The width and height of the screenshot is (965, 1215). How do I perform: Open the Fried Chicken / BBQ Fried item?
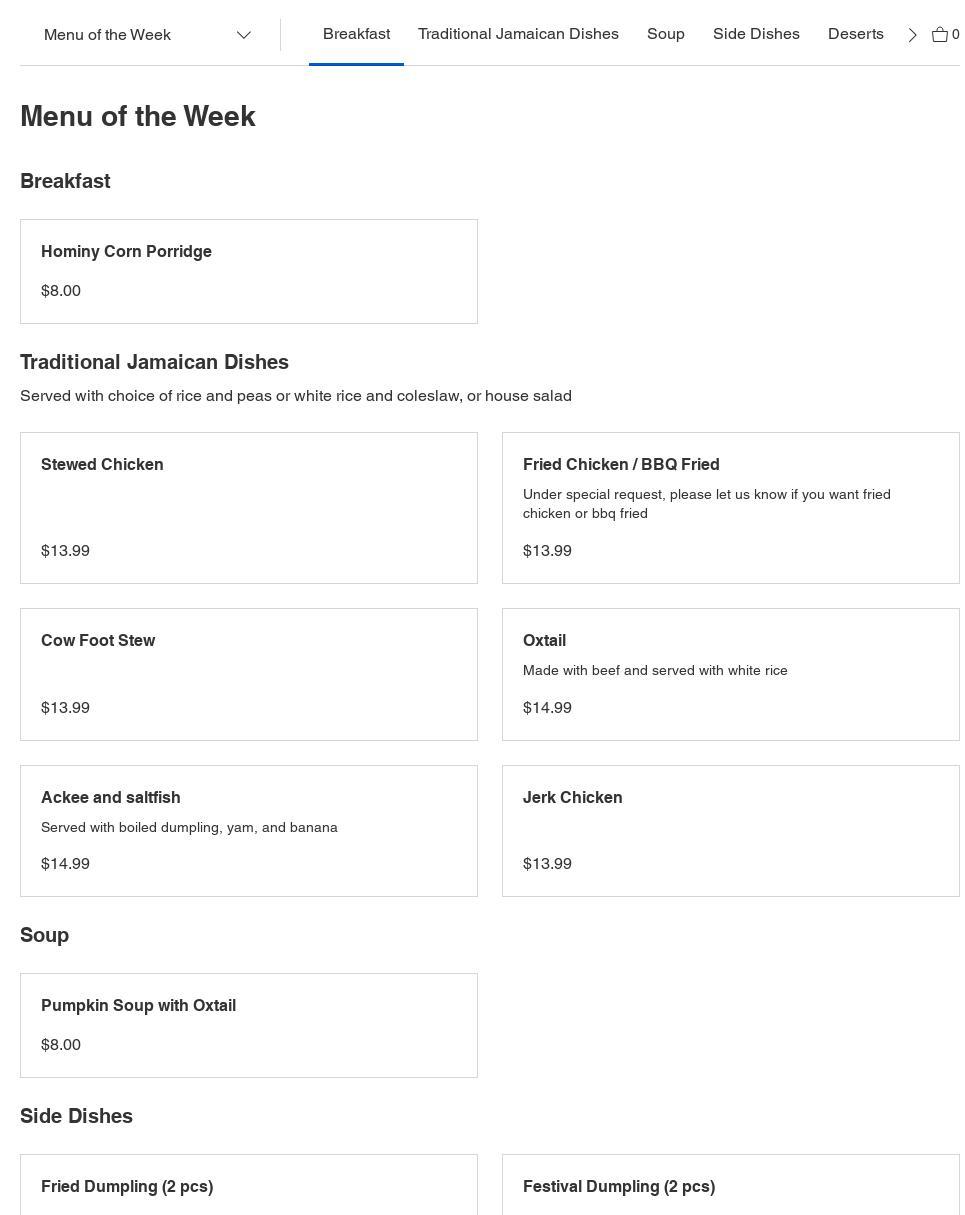click(730, 507)
